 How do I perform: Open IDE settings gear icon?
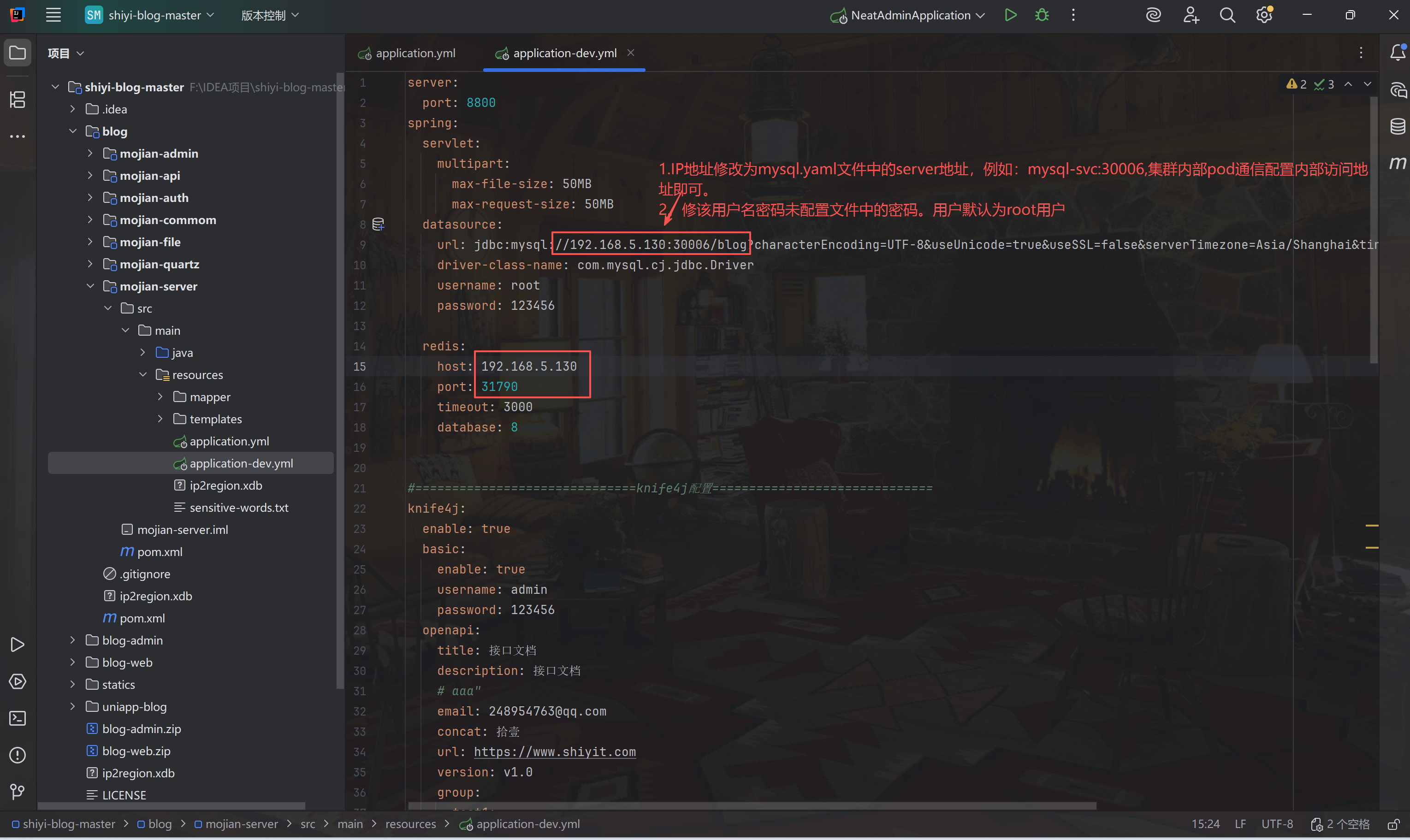click(1264, 15)
